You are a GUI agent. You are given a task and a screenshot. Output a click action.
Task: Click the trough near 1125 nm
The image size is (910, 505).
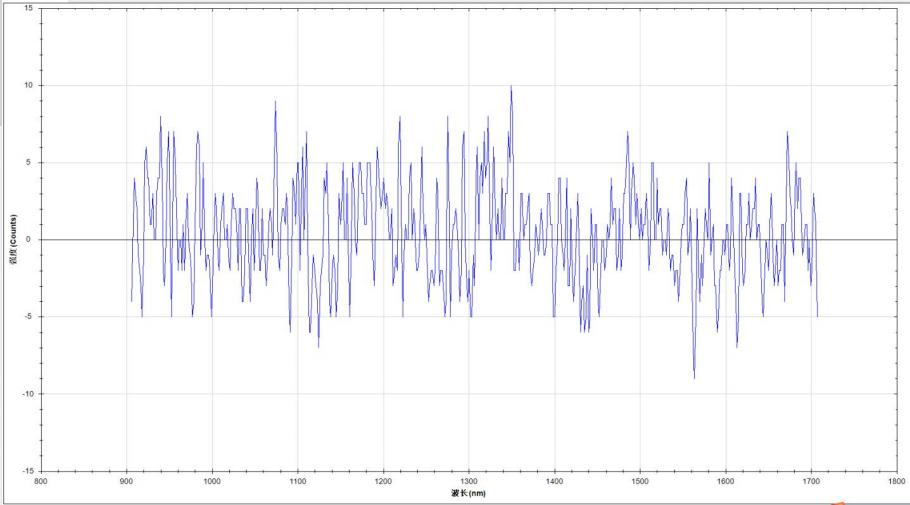pos(319,346)
